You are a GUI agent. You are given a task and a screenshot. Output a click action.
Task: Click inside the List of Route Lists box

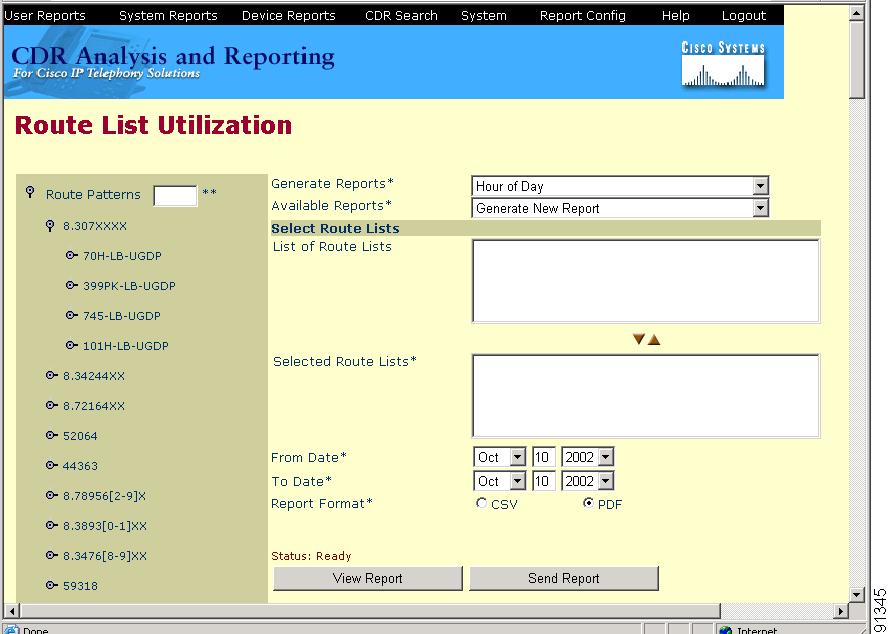646,281
